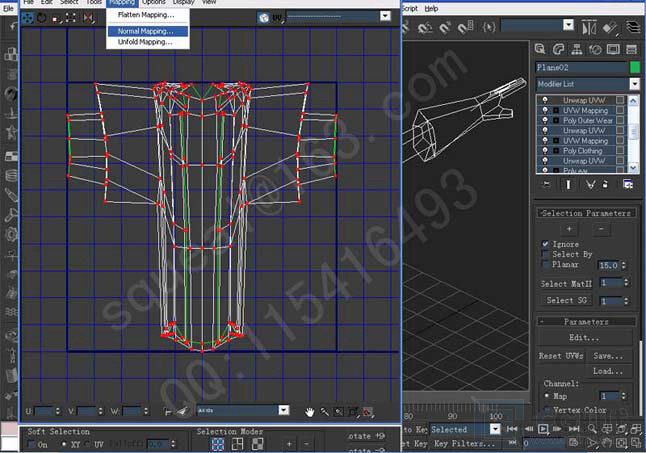Click the lock selection icon beside W field
This screenshot has width=646, height=453.
(168, 411)
